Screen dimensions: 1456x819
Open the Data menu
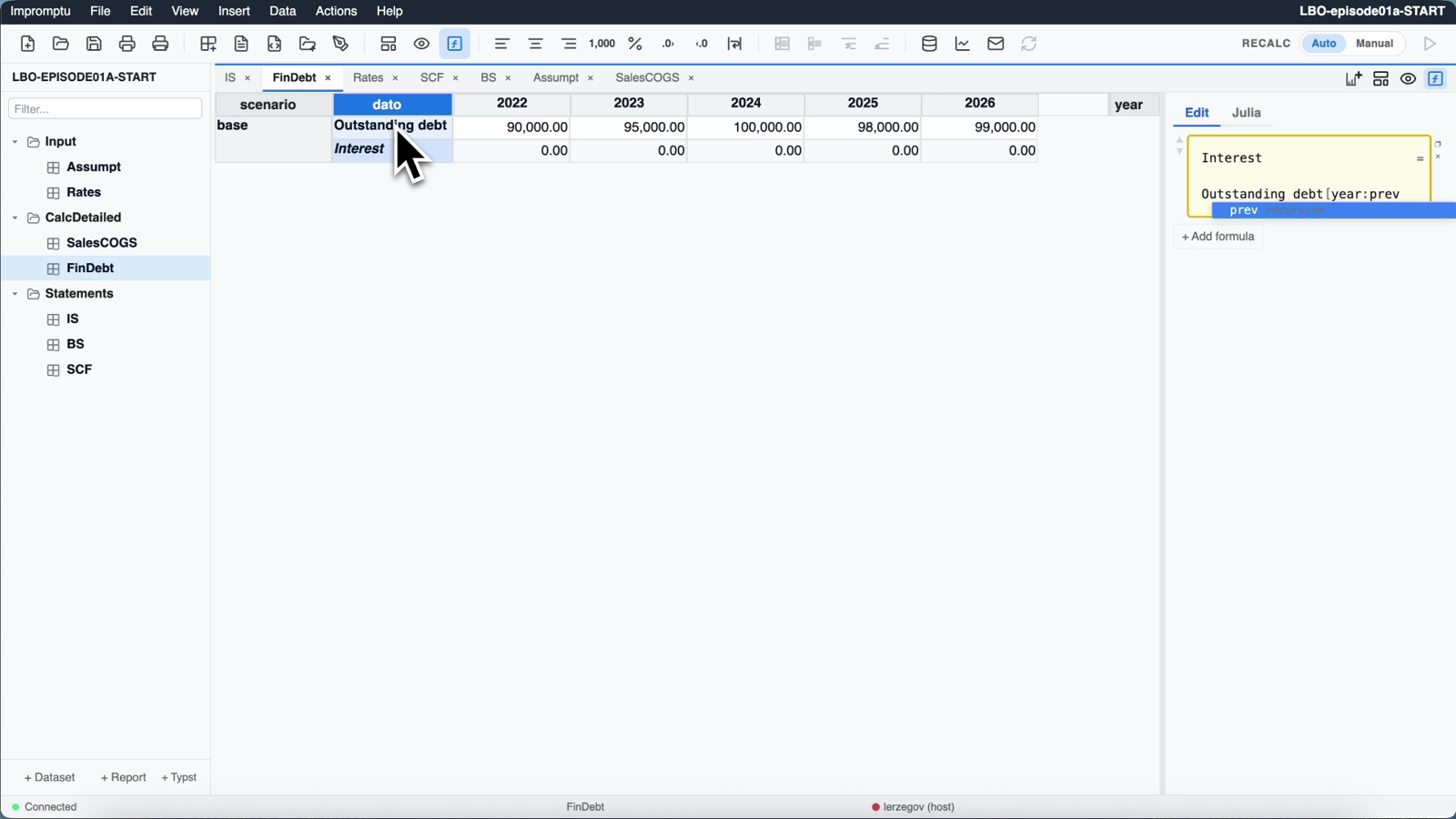click(283, 11)
